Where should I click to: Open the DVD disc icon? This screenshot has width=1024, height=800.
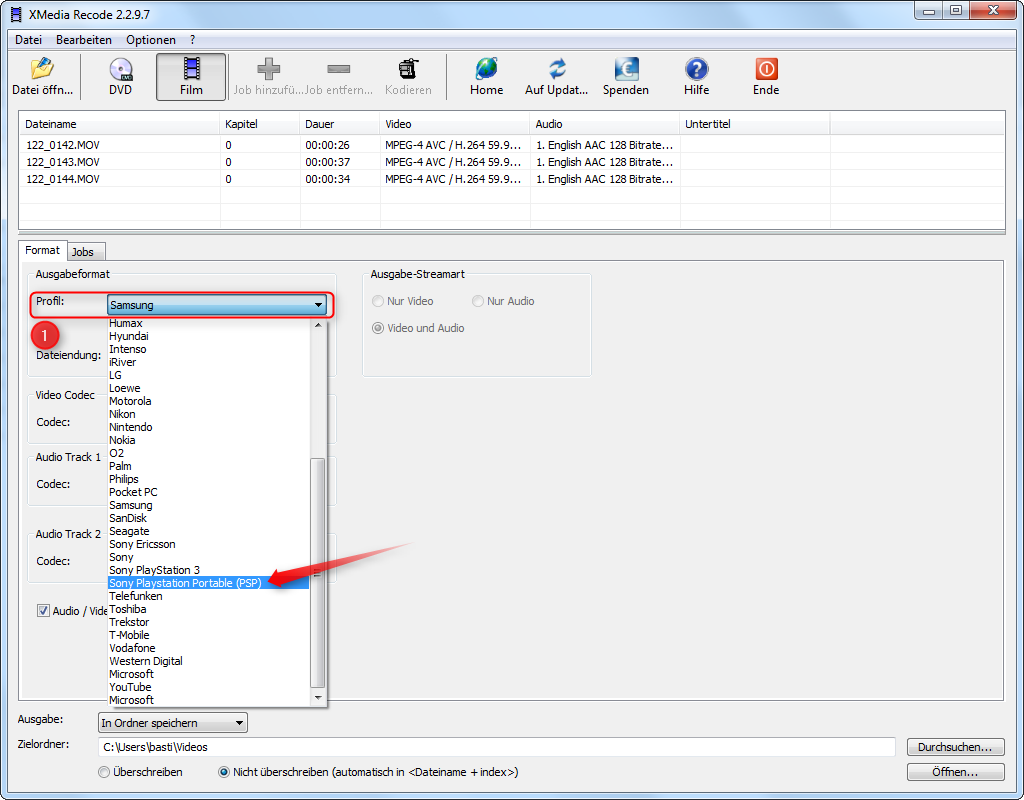click(x=120, y=70)
